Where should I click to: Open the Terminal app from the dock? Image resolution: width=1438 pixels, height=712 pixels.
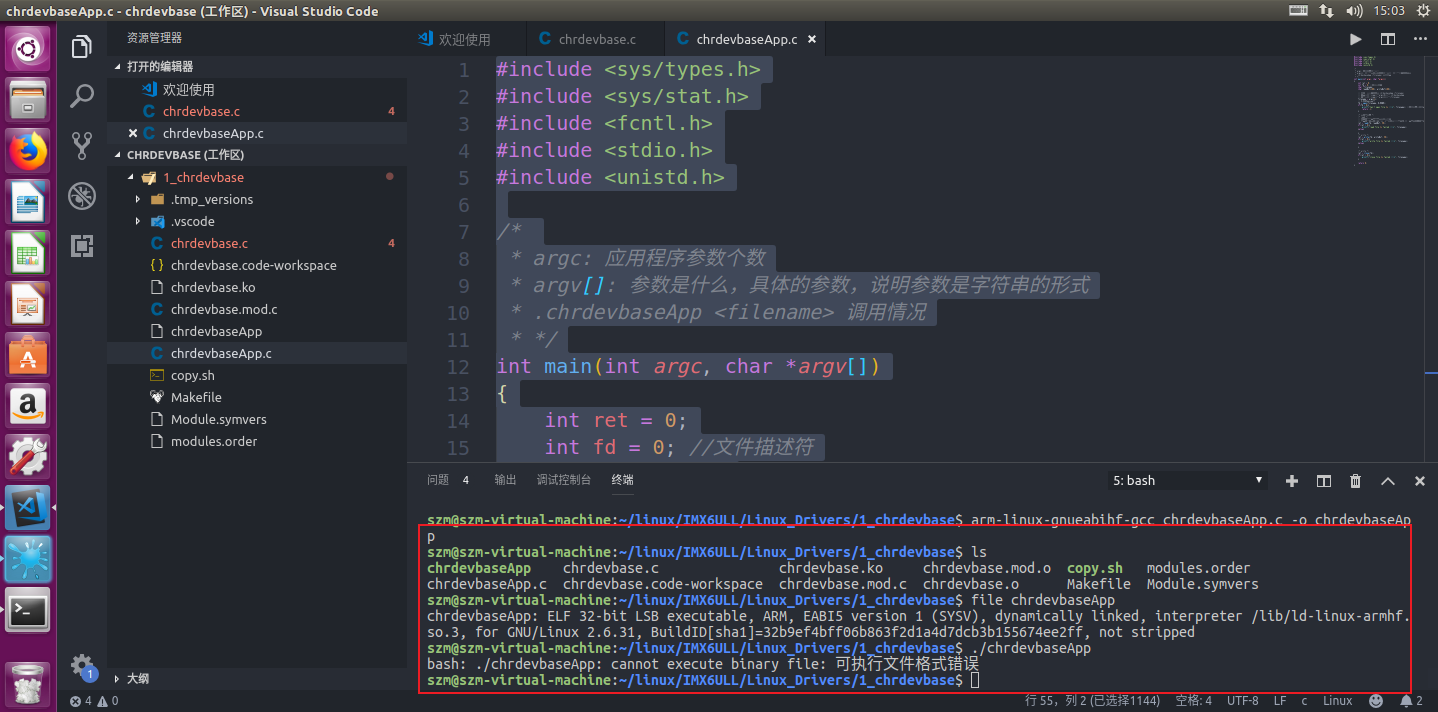[28, 610]
